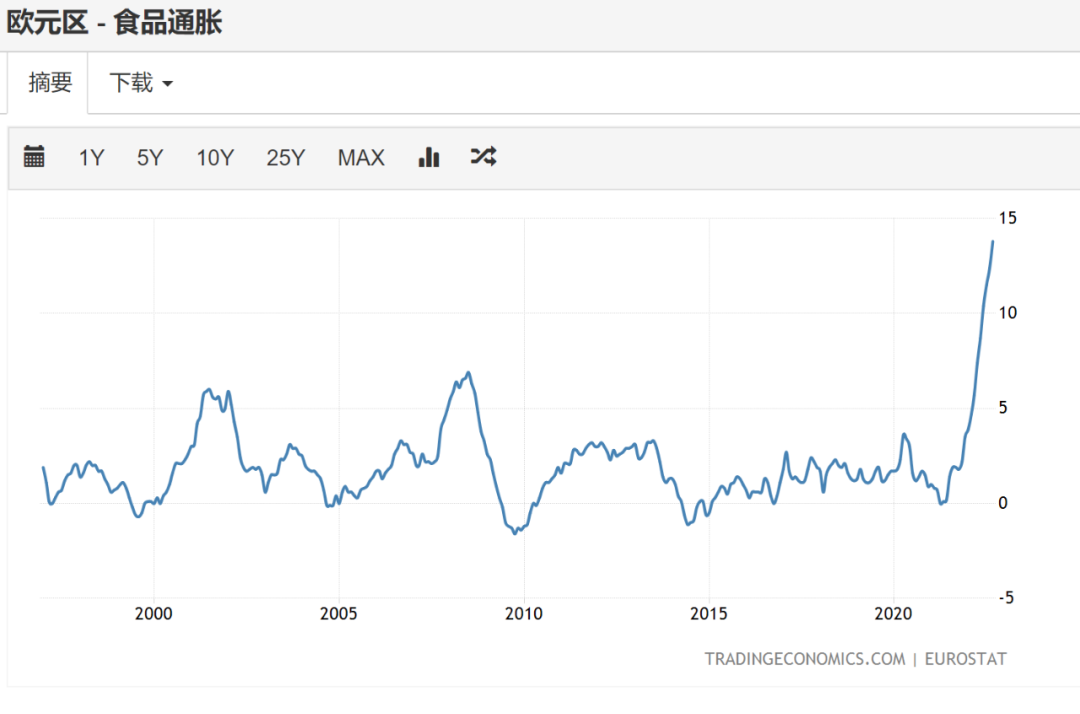Image resolution: width=1080 pixels, height=714 pixels.
Task: Open the bar chart type selector
Action: [429, 157]
